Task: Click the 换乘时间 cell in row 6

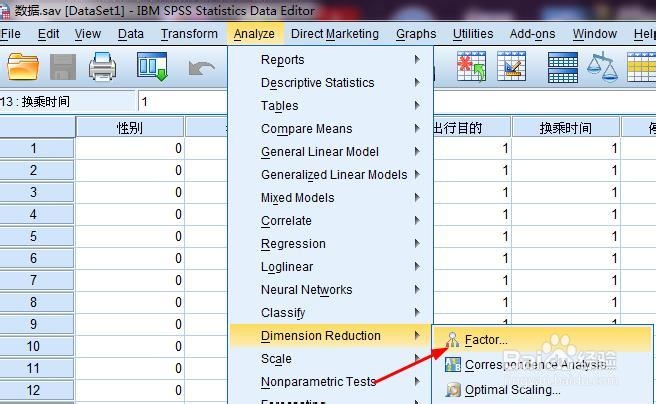Action: [566, 258]
